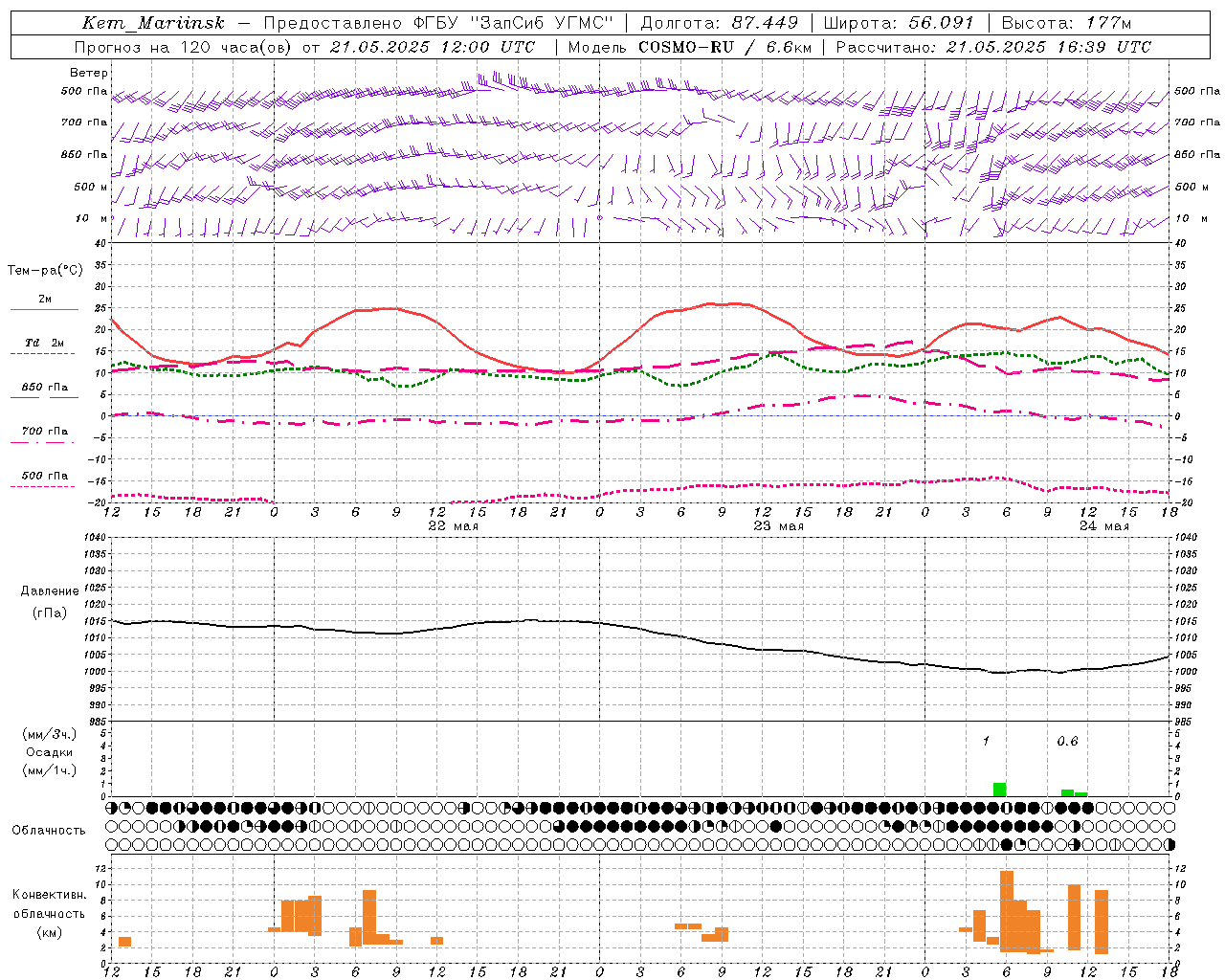1225x980 pixels.
Task: Click the 'Высота: 177м' elevation text
Action: point(1066,23)
